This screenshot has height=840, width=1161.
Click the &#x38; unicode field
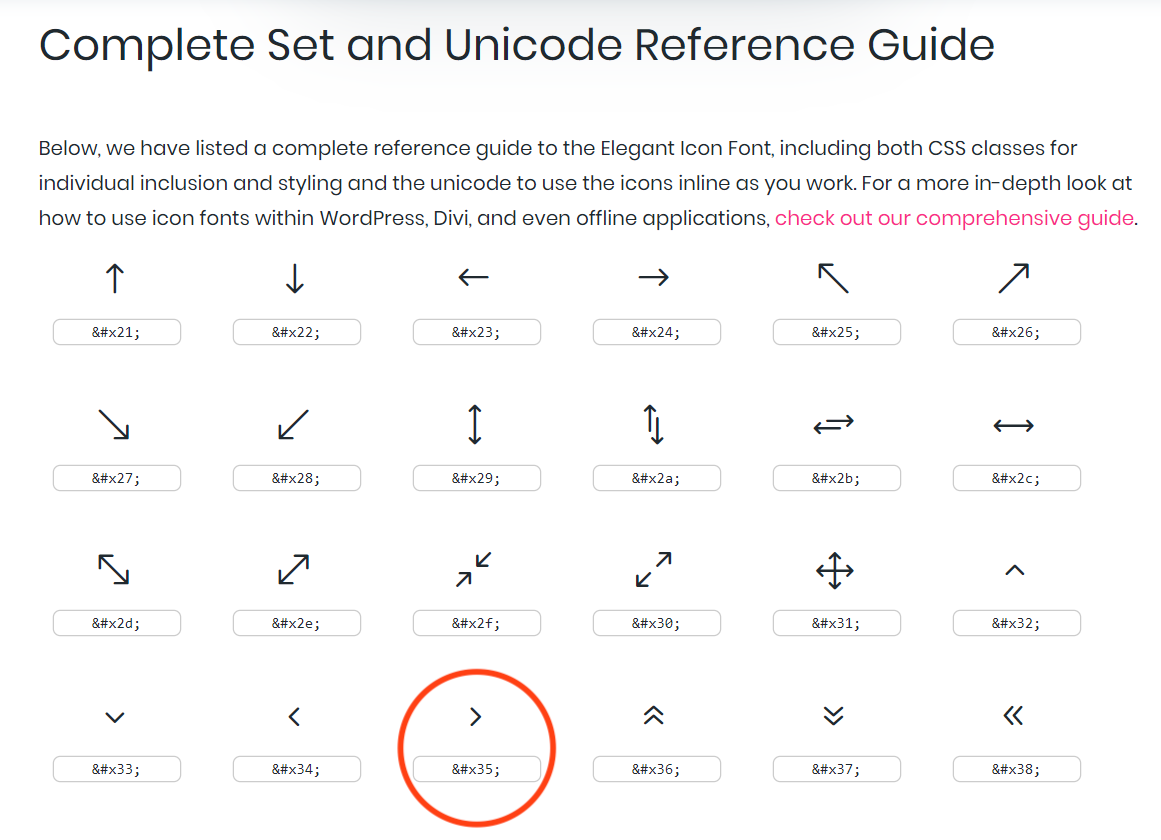(1017, 769)
